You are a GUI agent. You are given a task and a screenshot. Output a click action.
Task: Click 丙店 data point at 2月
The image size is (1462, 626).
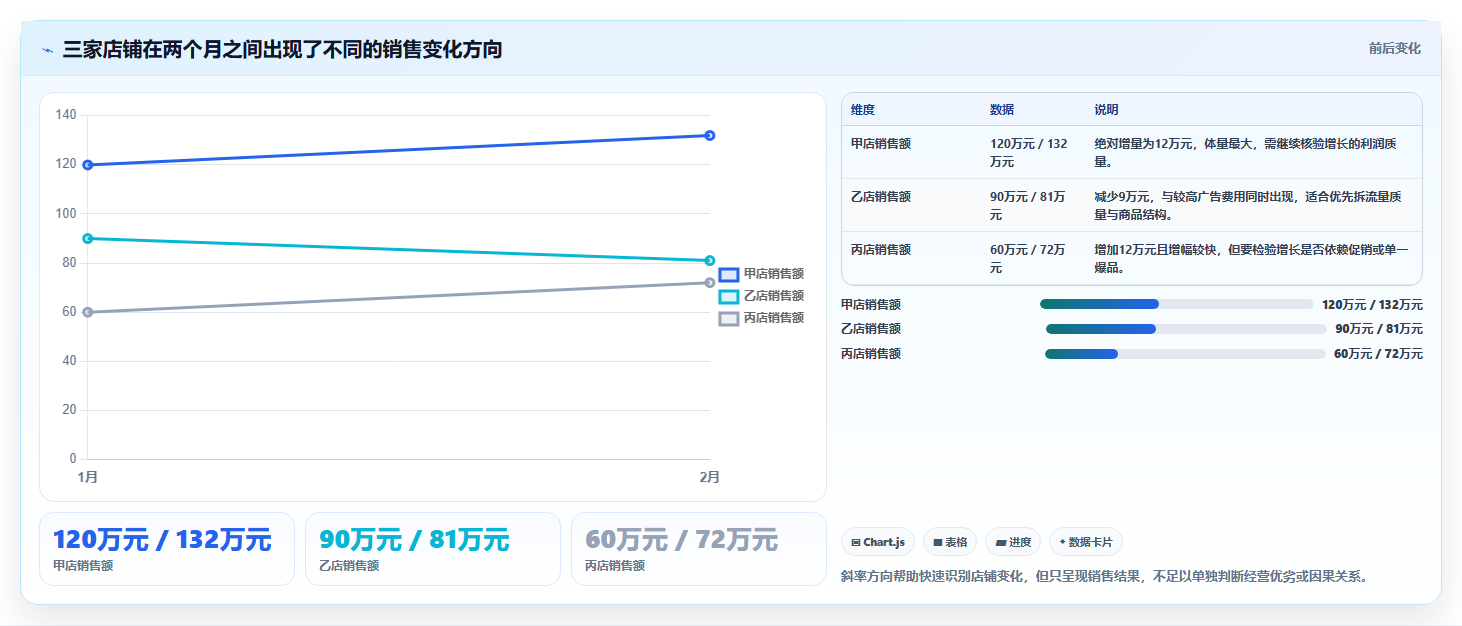(x=709, y=283)
